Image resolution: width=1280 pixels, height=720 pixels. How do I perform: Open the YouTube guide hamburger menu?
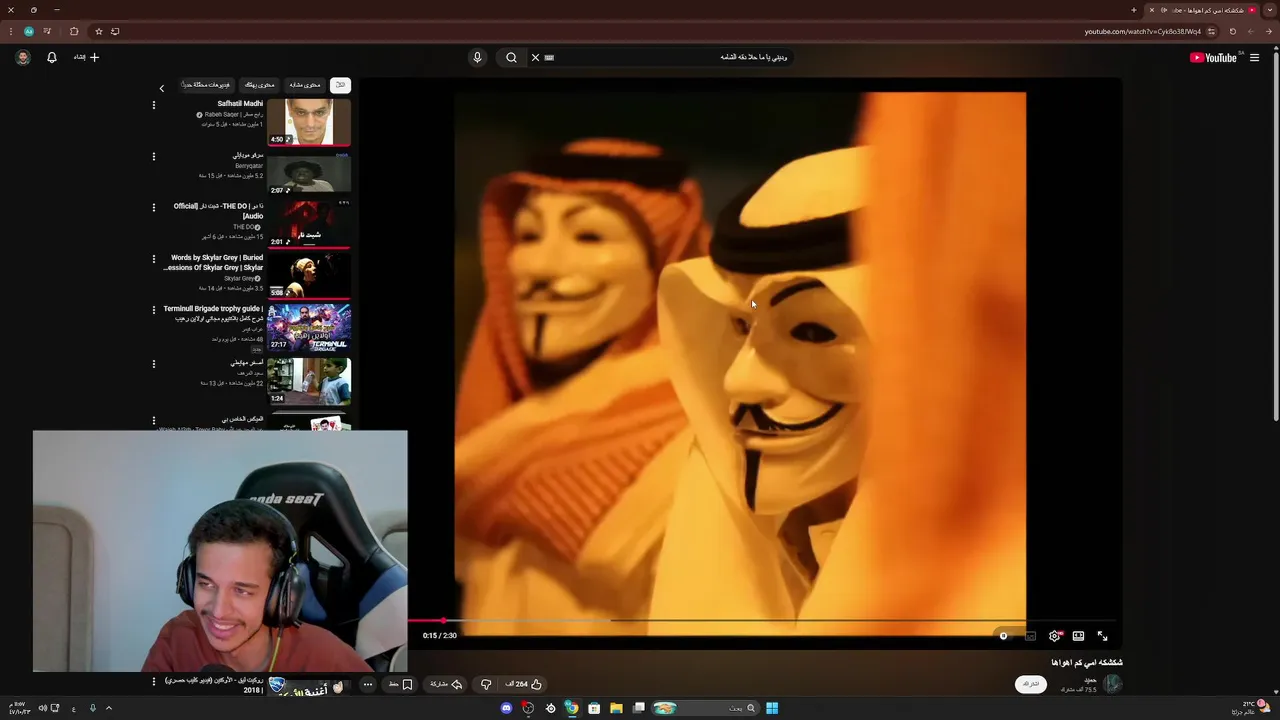pyautogui.click(x=1254, y=57)
